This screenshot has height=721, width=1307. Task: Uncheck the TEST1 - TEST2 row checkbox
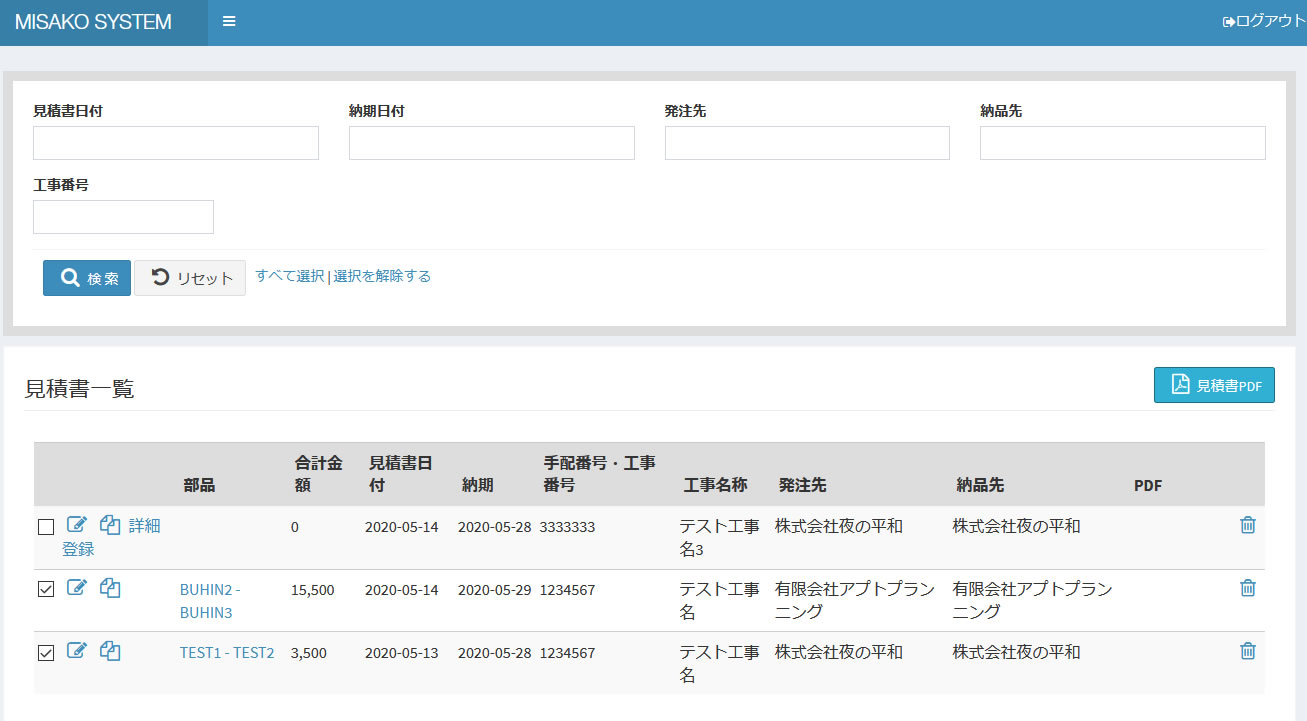tap(45, 653)
